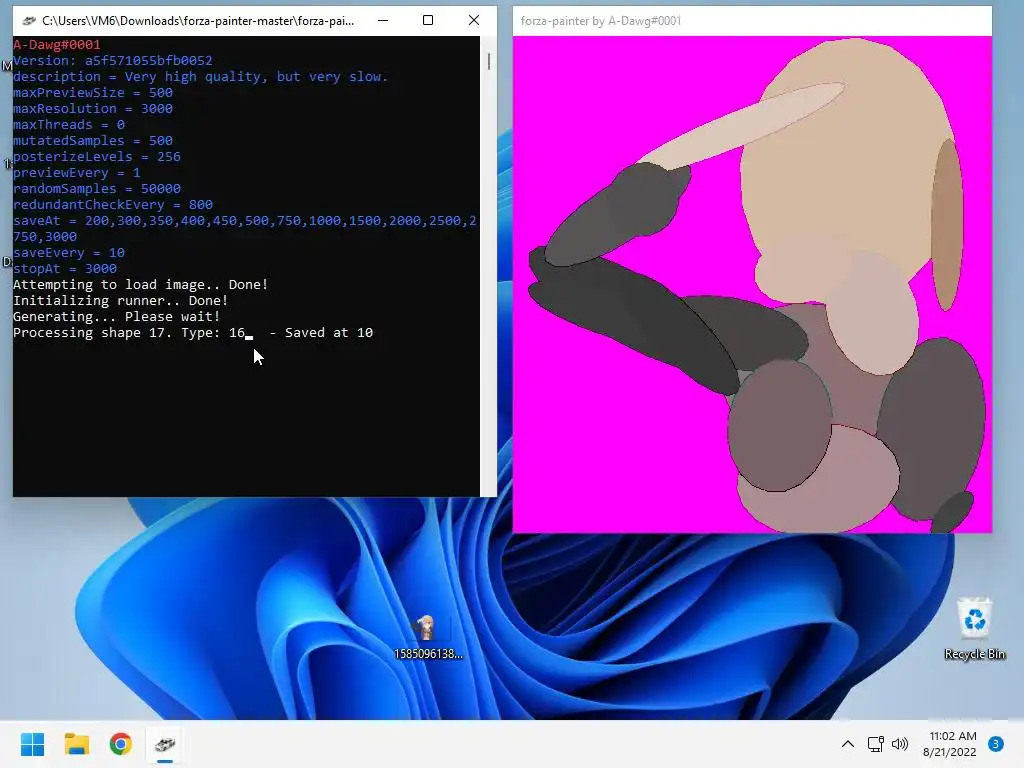
Task: Maximize the forza-painter console window
Action: (x=428, y=21)
